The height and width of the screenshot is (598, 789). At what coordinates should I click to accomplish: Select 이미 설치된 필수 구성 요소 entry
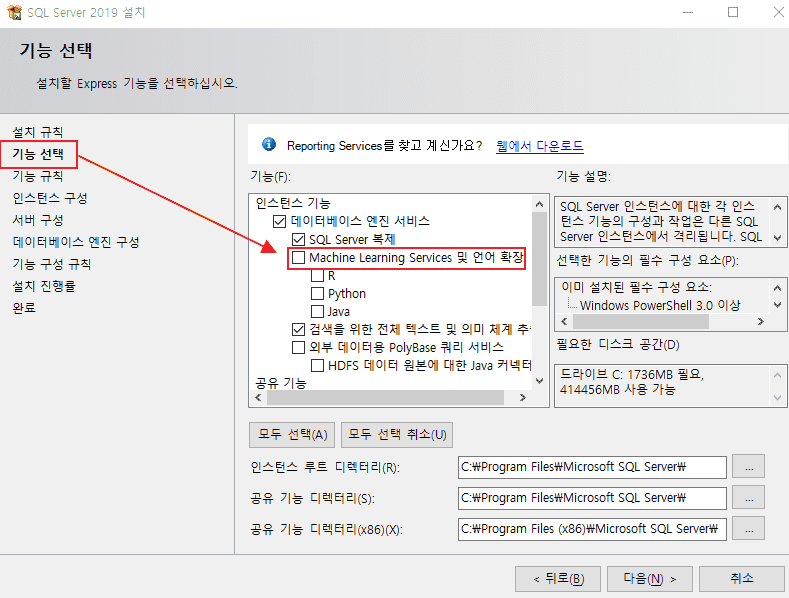pos(636,287)
